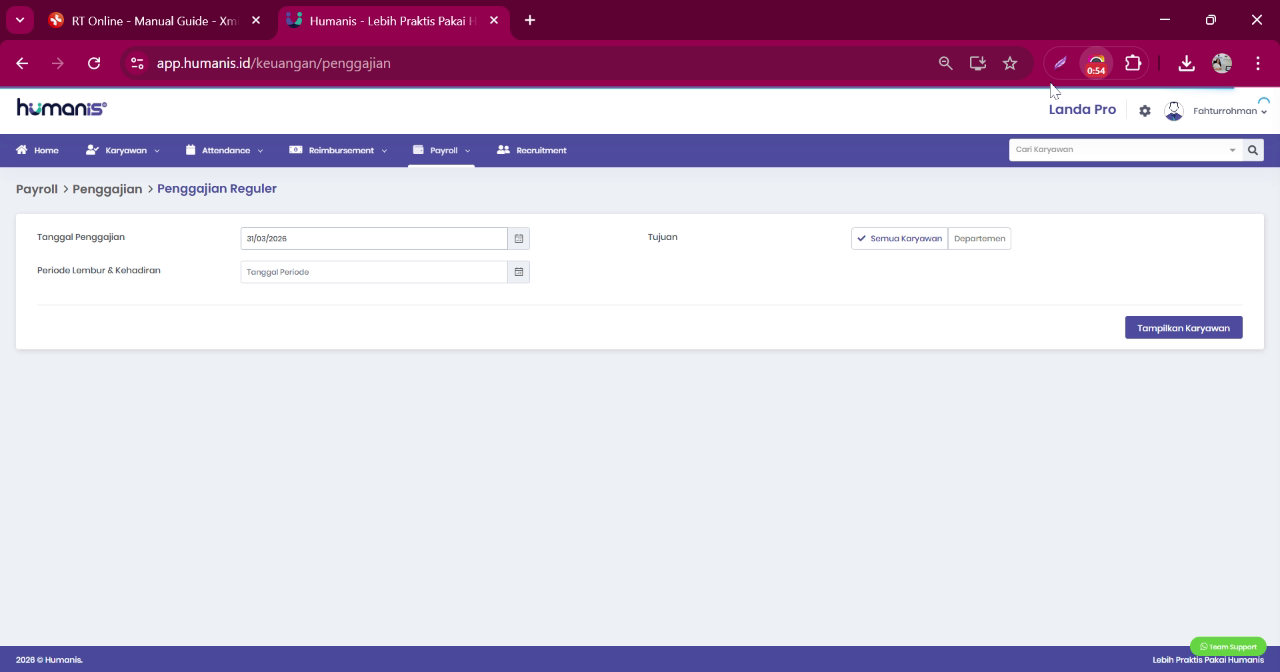
Task: Click the Tampilkan Karyawan button
Action: point(1183,328)
